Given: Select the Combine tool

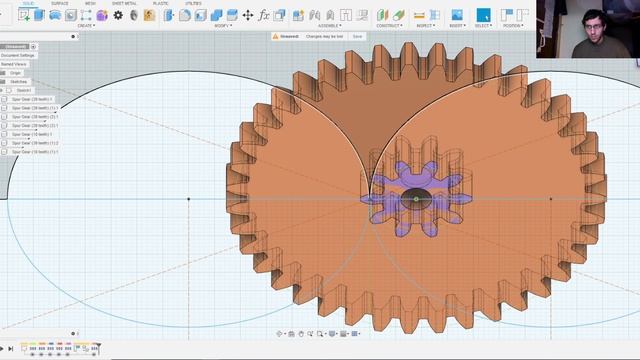Looking at the screenshot, I should click(216, 16).
